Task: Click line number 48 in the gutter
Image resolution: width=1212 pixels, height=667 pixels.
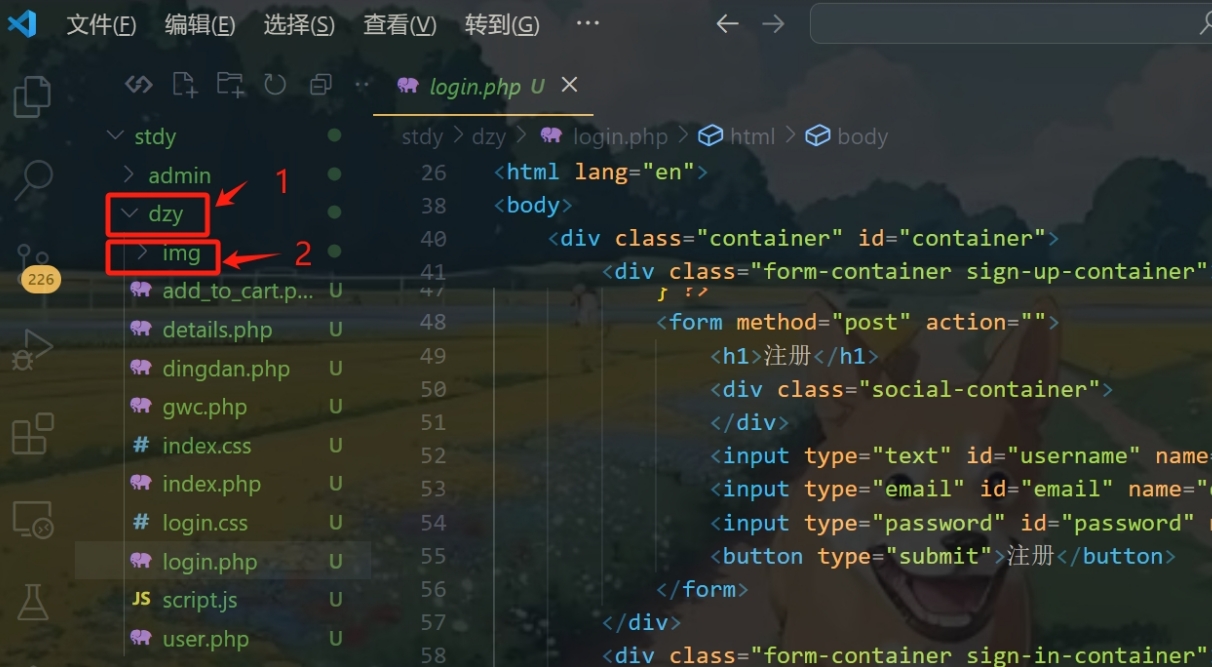Action: pyautogui.click(x=433, y=322)
